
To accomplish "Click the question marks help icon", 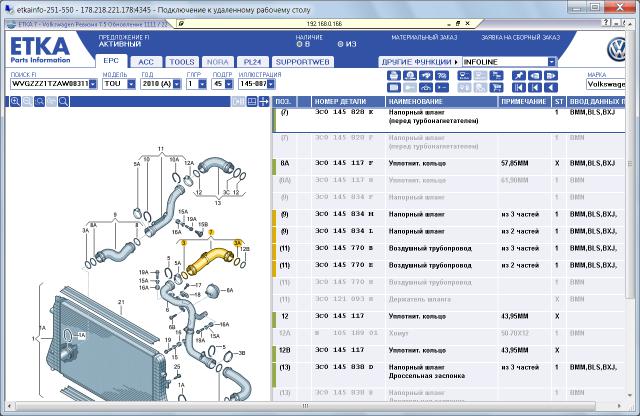I will click(442, 76).
